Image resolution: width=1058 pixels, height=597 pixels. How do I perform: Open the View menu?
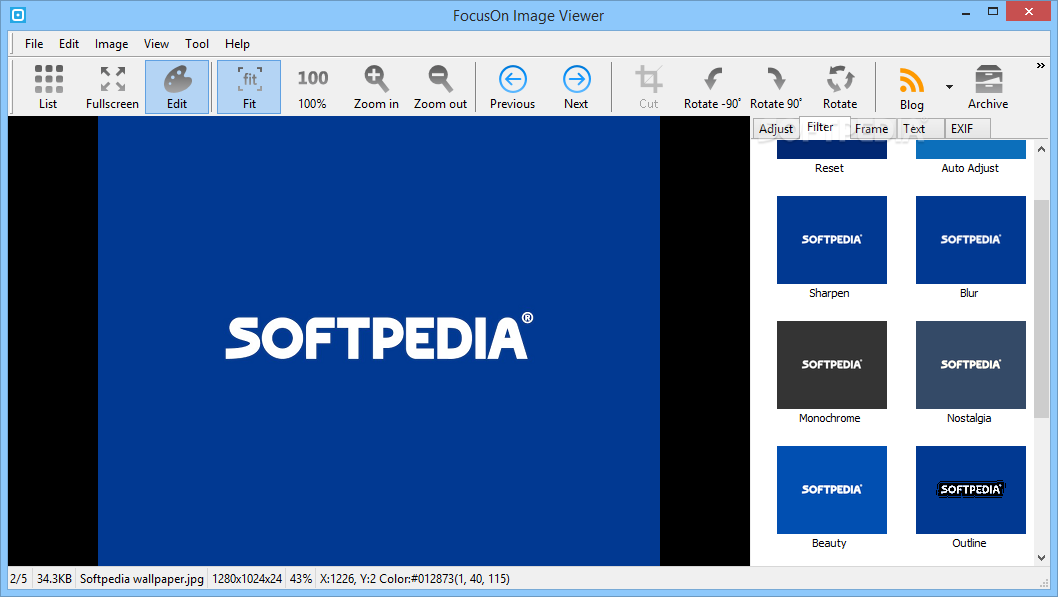pos(156,44)
